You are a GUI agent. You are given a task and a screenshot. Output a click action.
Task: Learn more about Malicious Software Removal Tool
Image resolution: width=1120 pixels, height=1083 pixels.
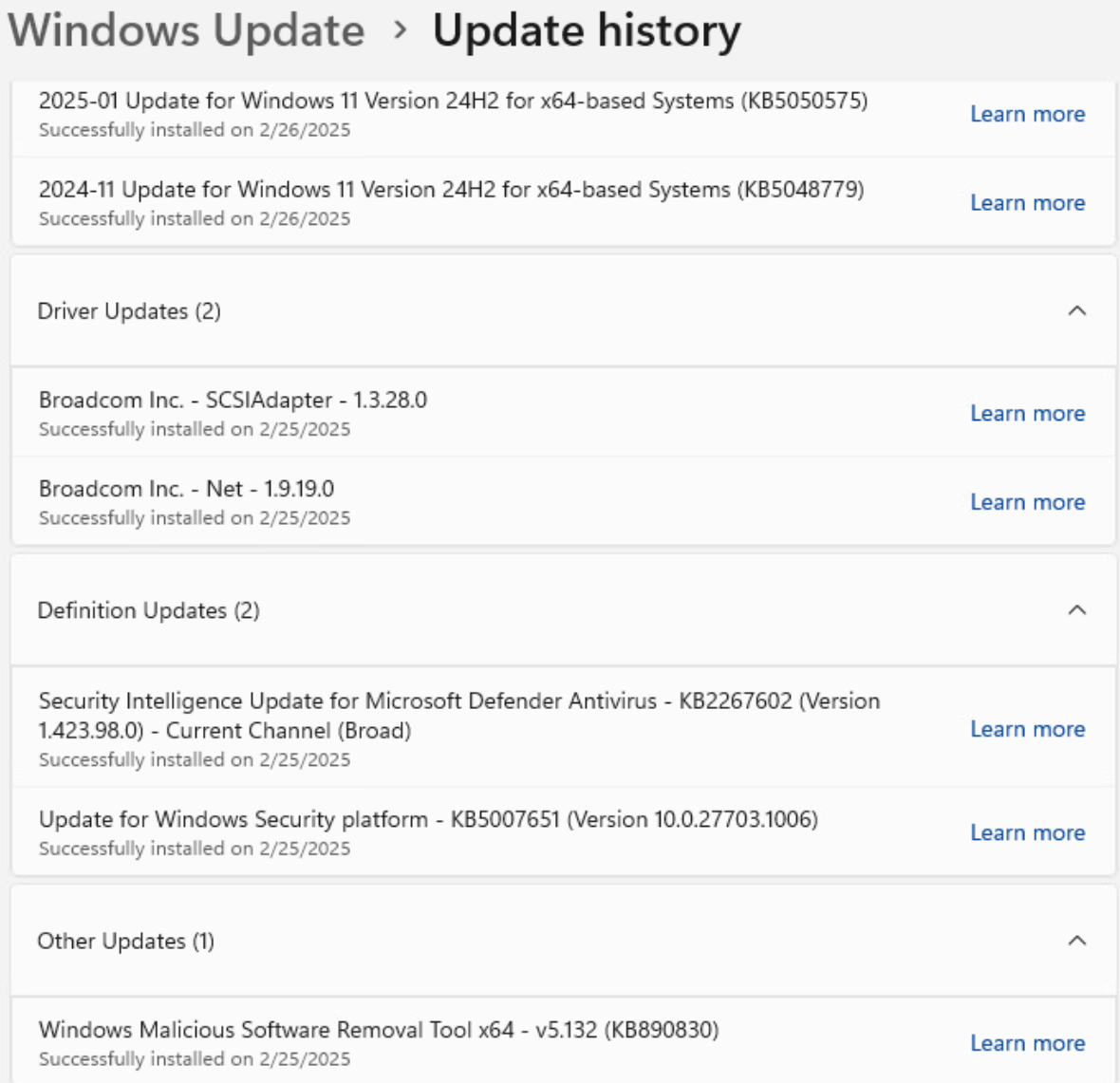click(x=1027, y=1043)
